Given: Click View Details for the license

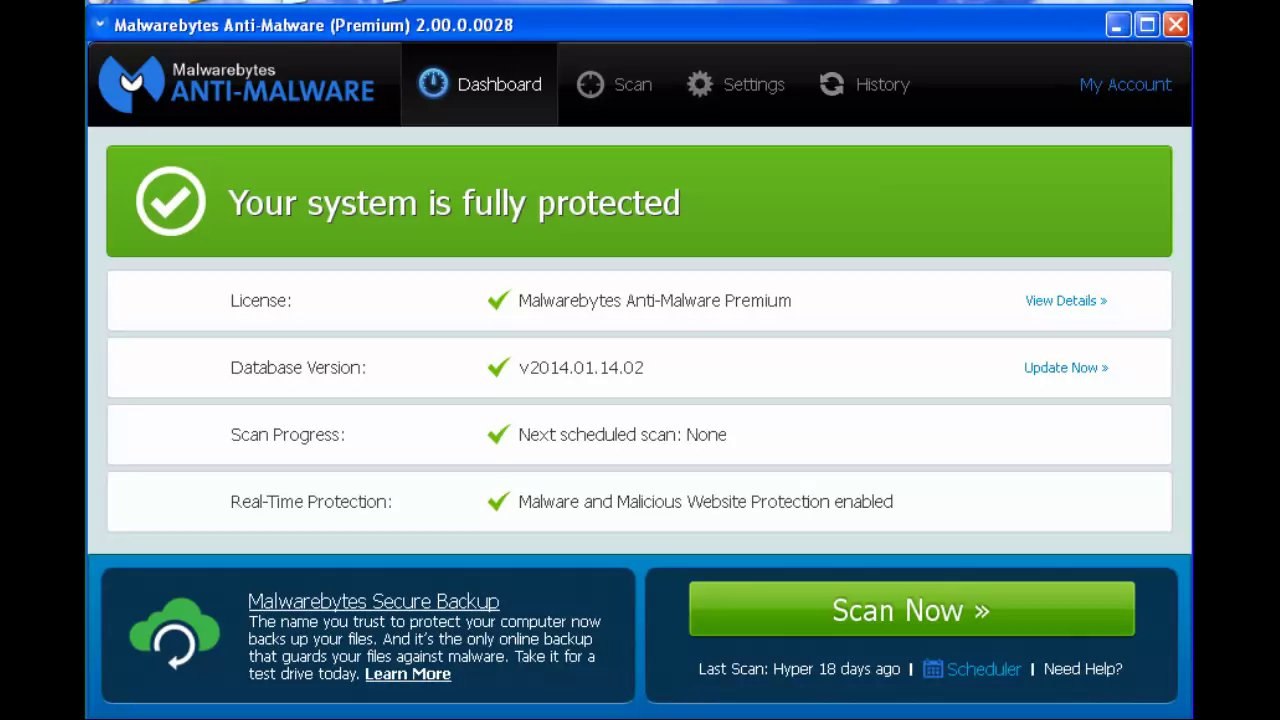Looking at the screenshot, I should click(1066, 300).
